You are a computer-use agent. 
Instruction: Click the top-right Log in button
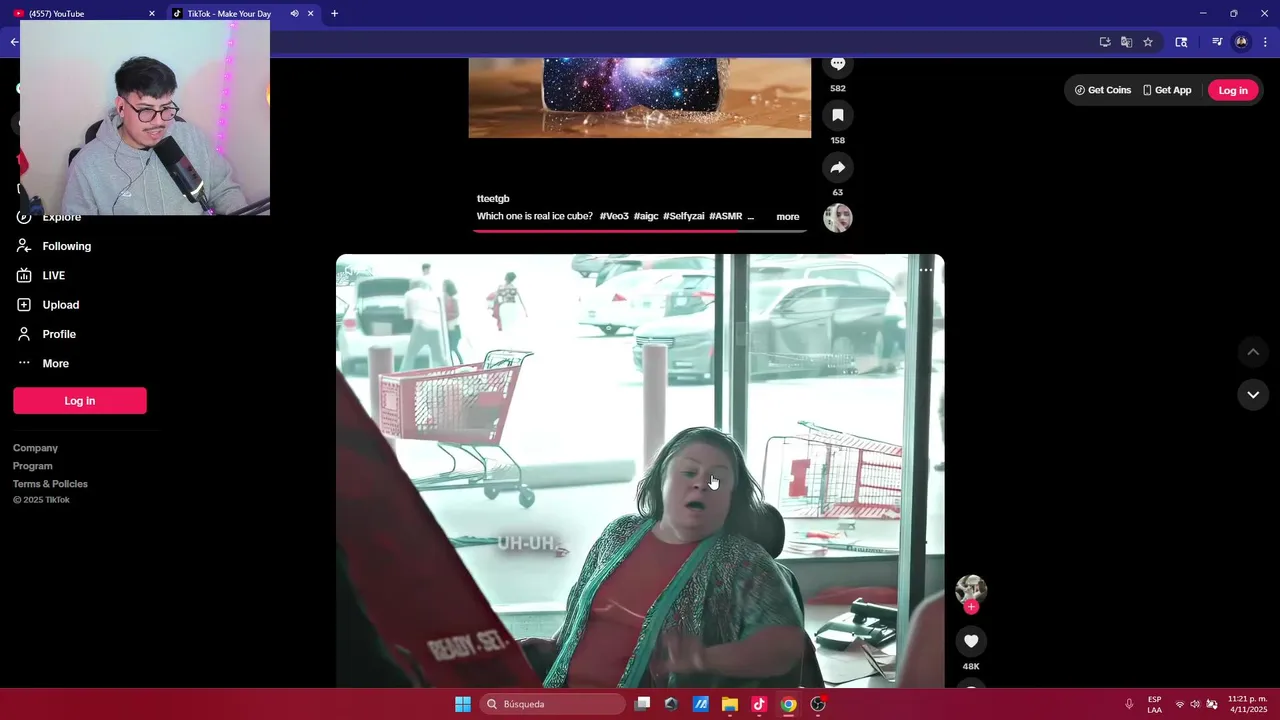click(1233, 90)
